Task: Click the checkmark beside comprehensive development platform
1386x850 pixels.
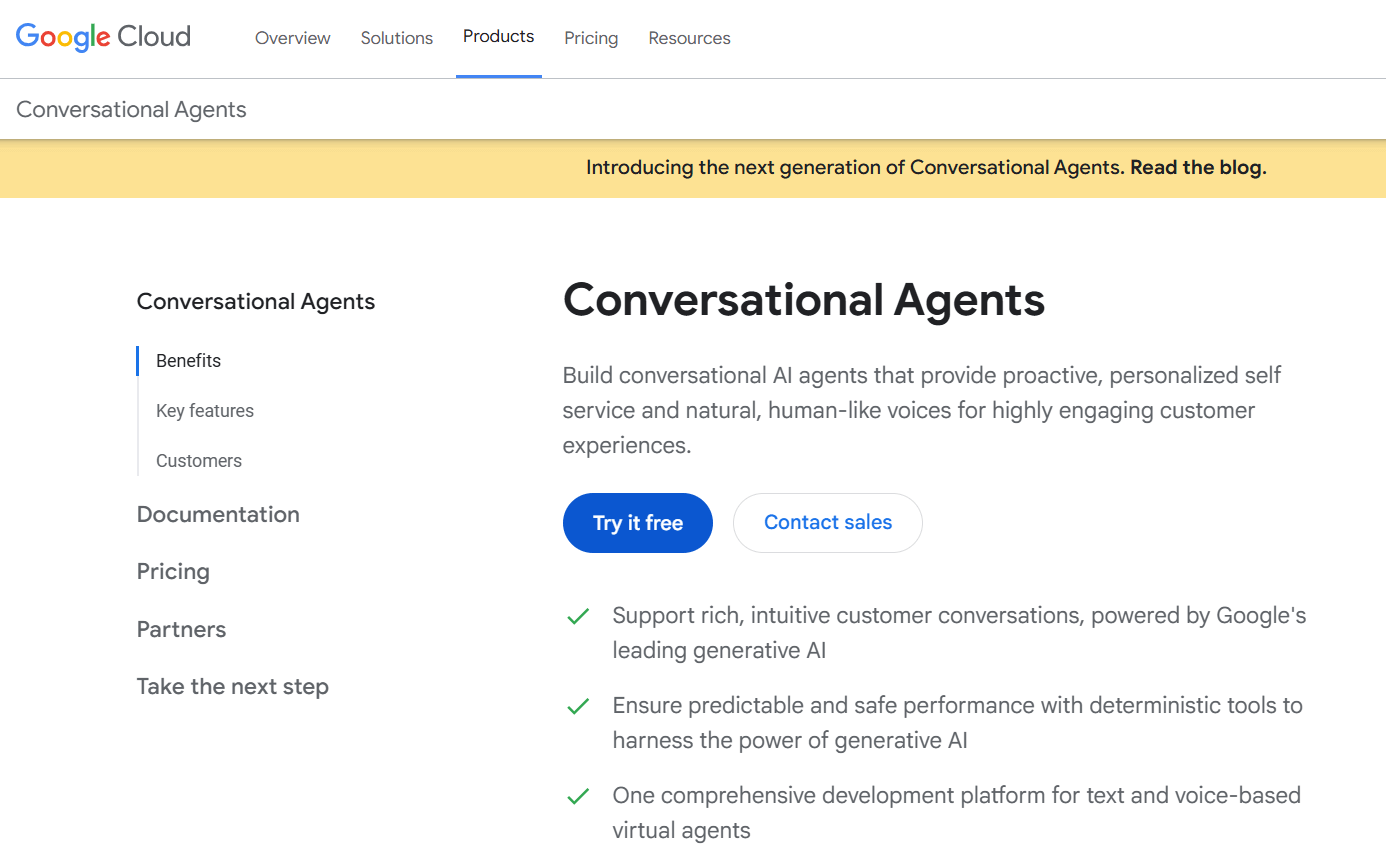Action: 578,797
